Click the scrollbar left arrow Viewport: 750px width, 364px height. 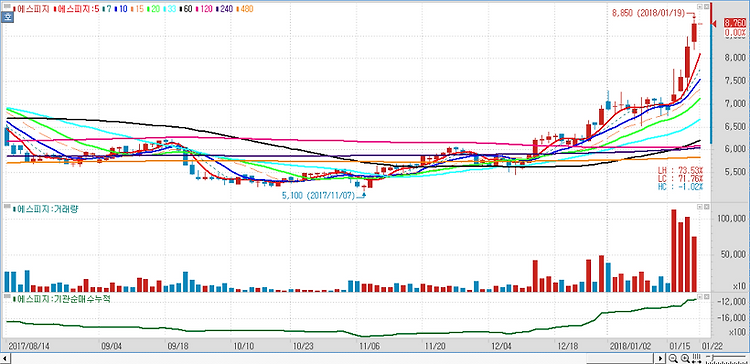tap(6, 358)
